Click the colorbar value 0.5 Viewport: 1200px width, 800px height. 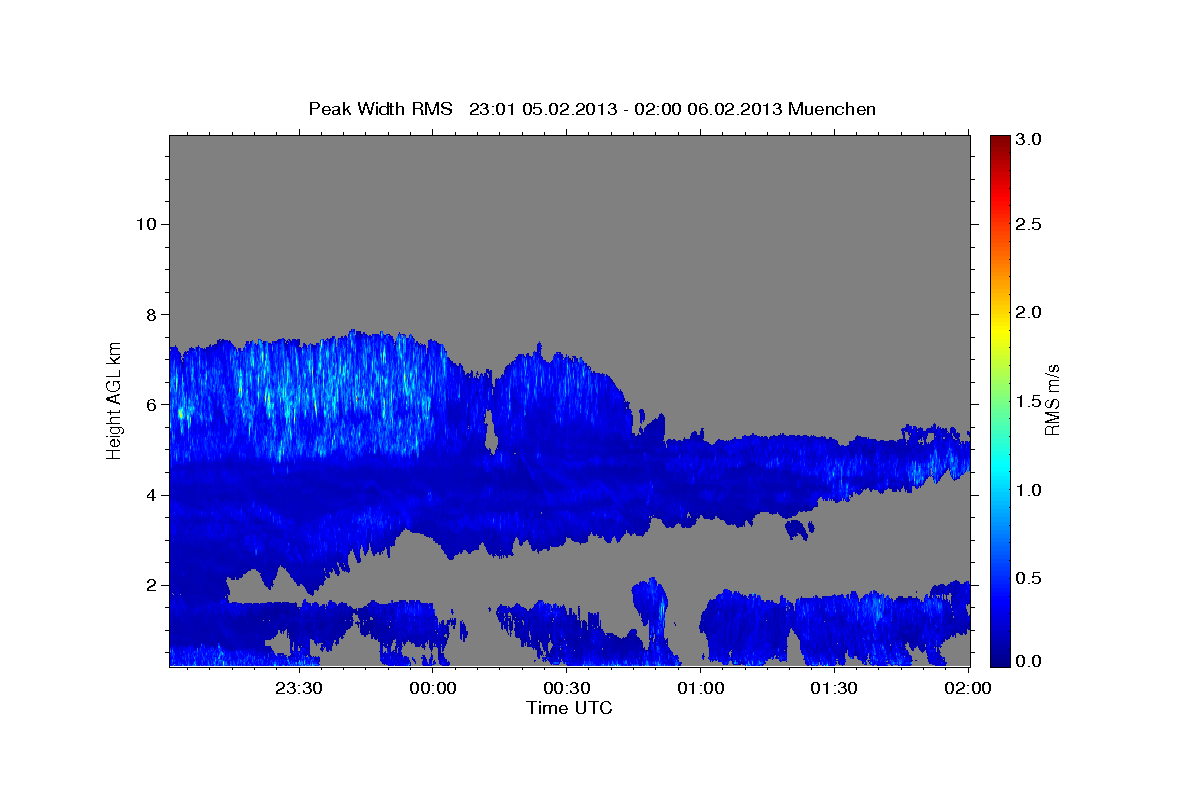tap(1030, 578)
